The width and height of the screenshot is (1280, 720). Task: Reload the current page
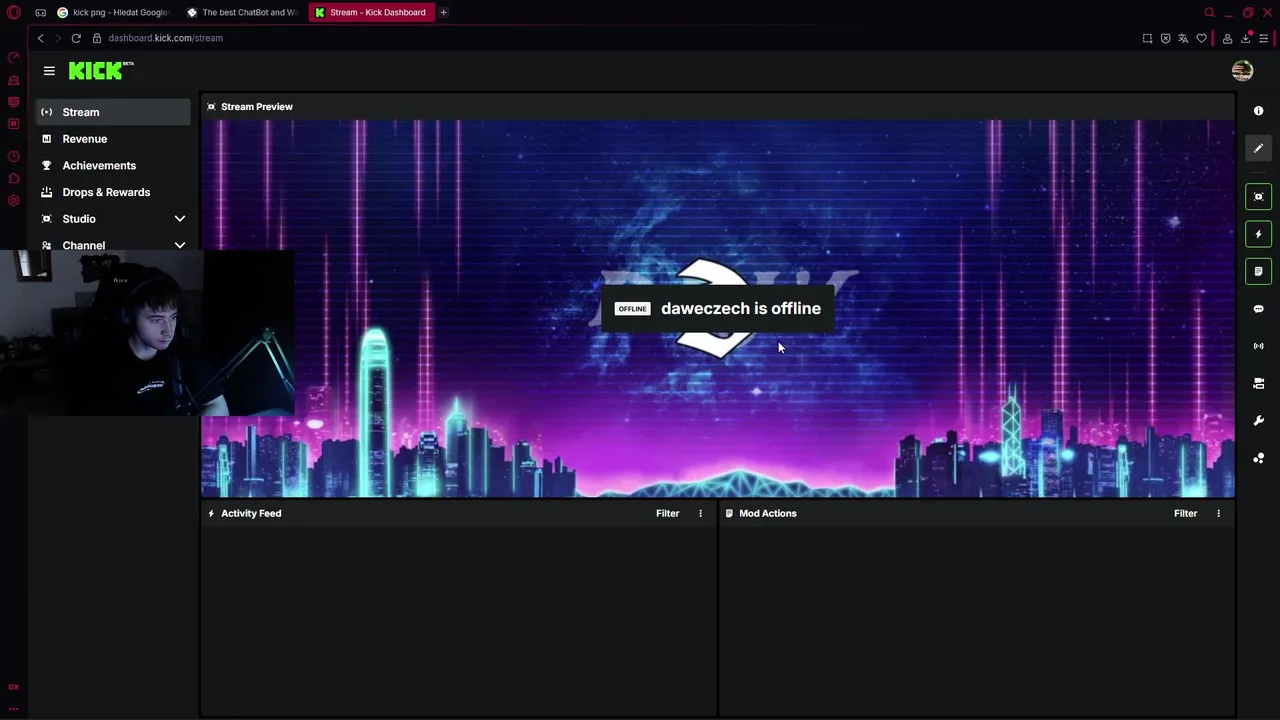pos(76,38)
